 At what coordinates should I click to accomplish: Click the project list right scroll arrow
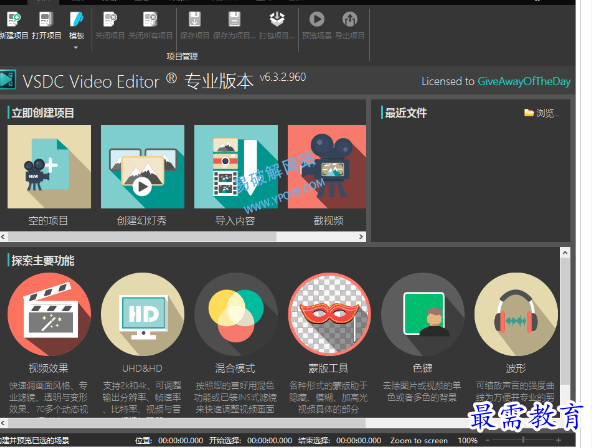tap(361, 237)
